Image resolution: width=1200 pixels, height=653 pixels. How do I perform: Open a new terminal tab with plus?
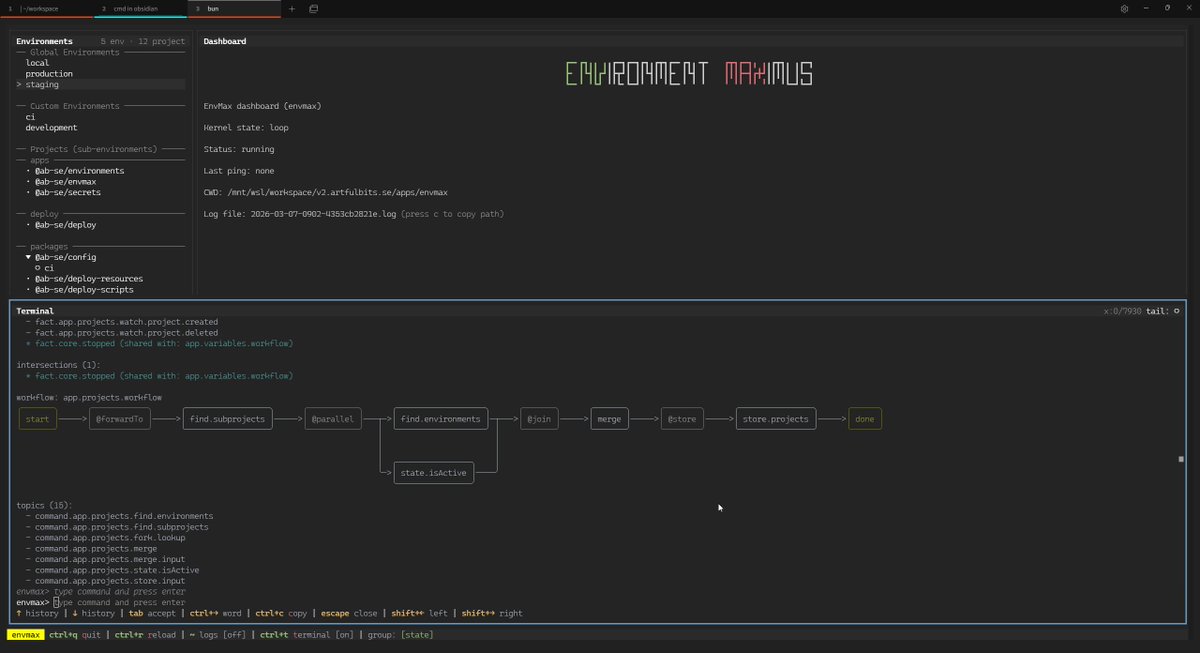coord(291,8)
